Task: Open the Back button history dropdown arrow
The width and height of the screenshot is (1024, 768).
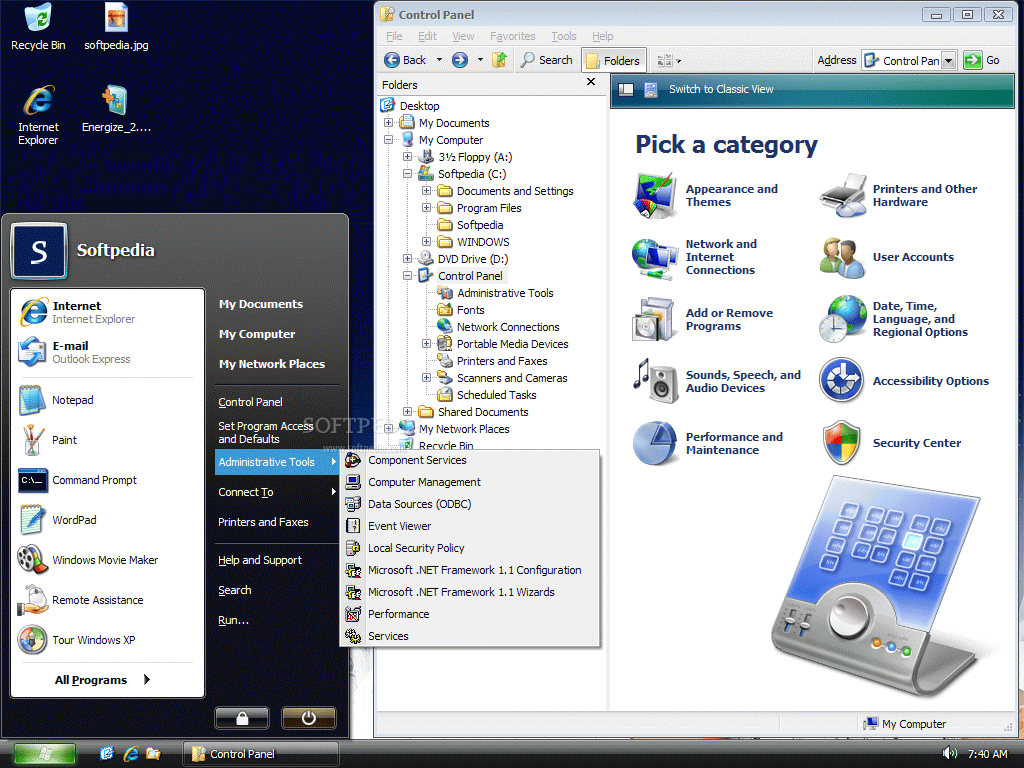Action: point(439,60)
